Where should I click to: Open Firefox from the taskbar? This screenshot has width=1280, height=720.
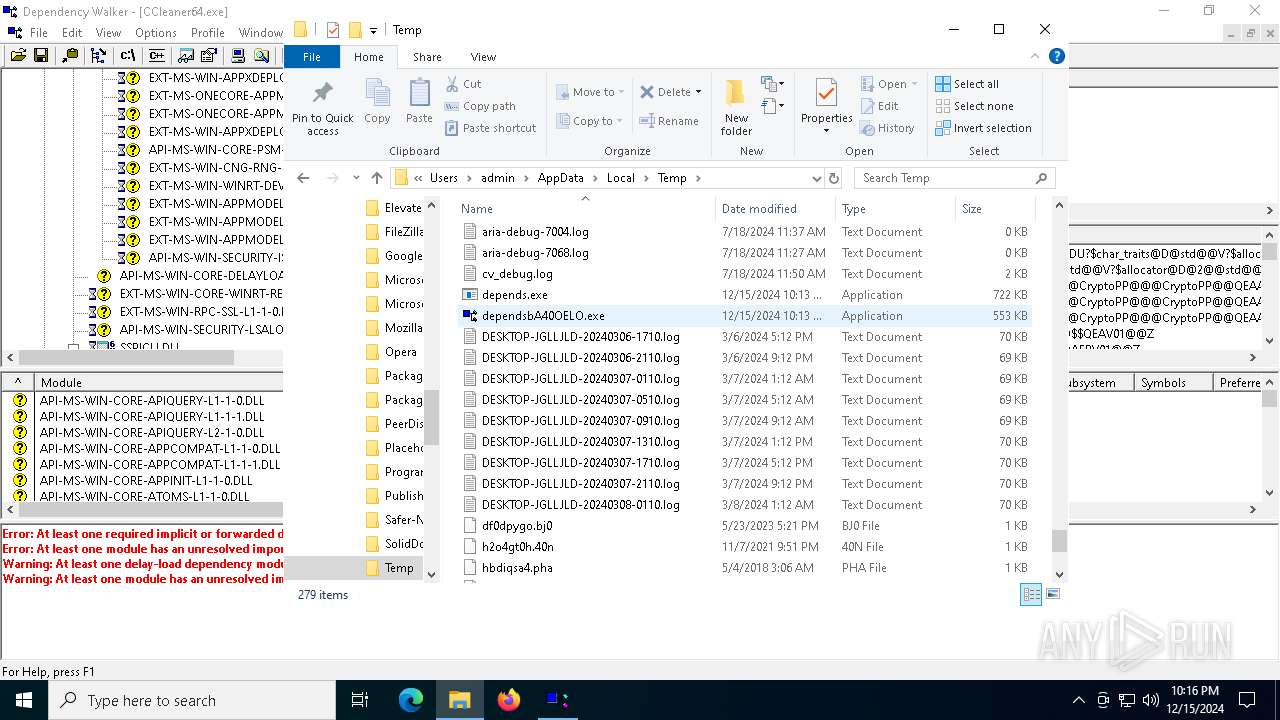509,700
